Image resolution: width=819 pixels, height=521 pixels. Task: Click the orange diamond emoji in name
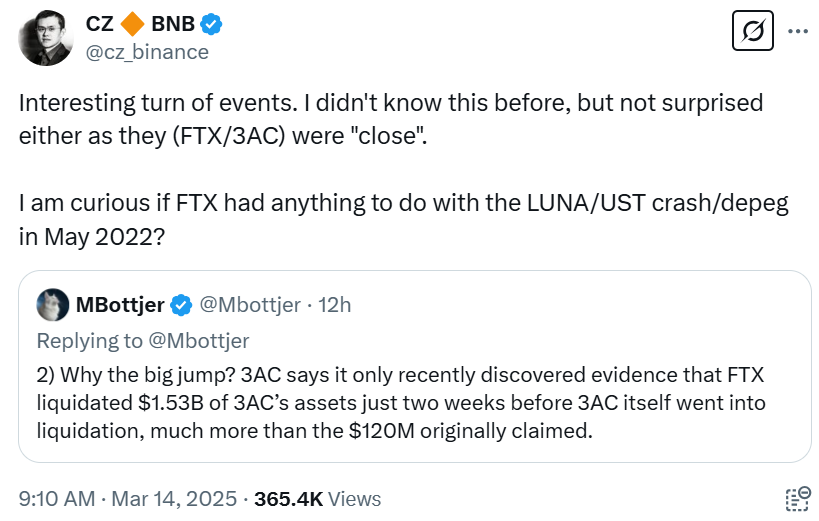pyautogui.click(x=132, y=24)
